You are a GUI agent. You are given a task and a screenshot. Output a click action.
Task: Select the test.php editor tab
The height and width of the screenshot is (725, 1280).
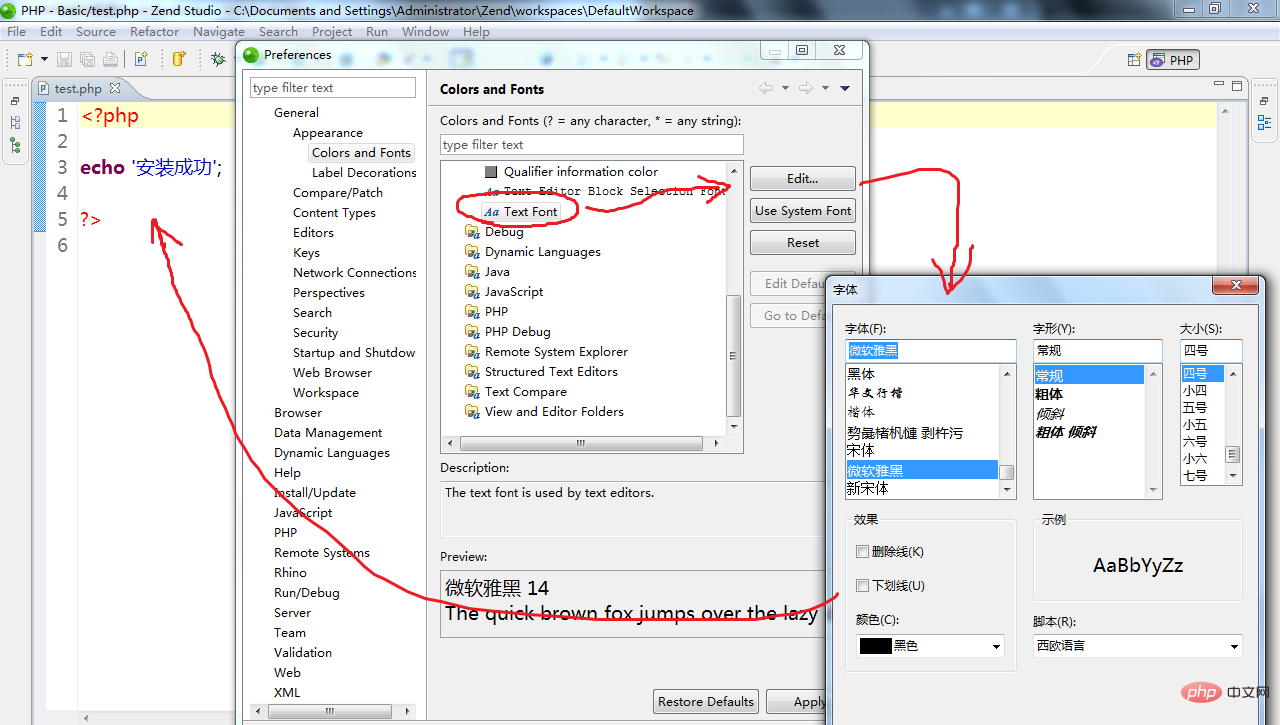tap(78, 89)
